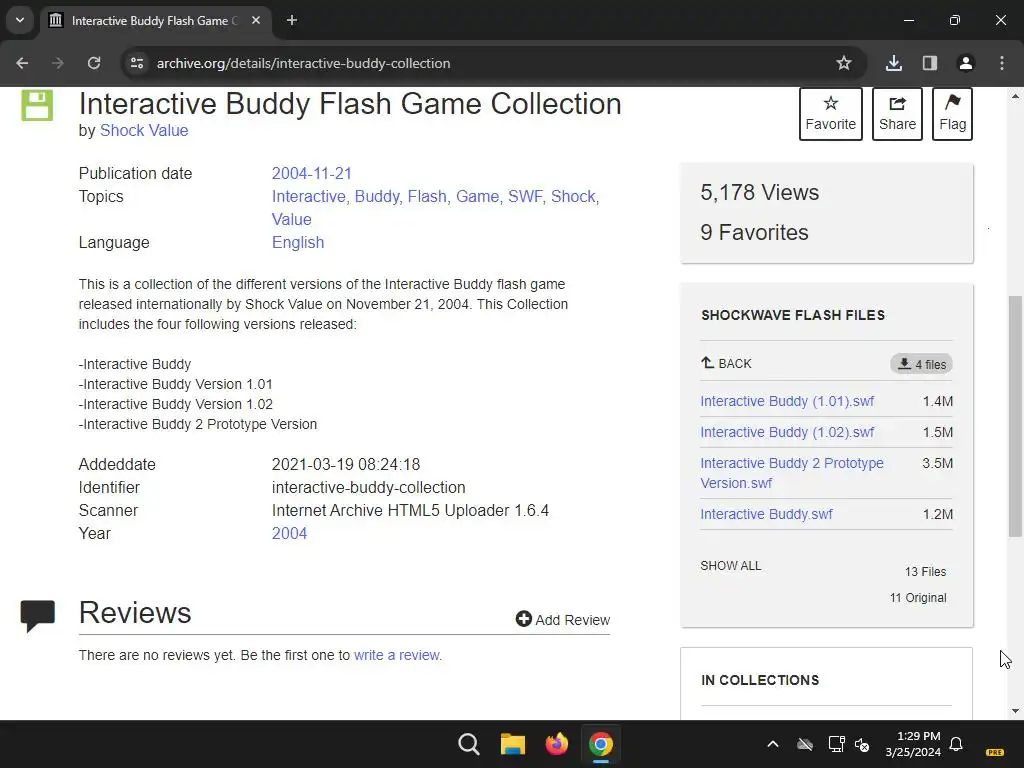Open the Year 2004 link
Screen dimensions: 1024x768
[289, 534]
